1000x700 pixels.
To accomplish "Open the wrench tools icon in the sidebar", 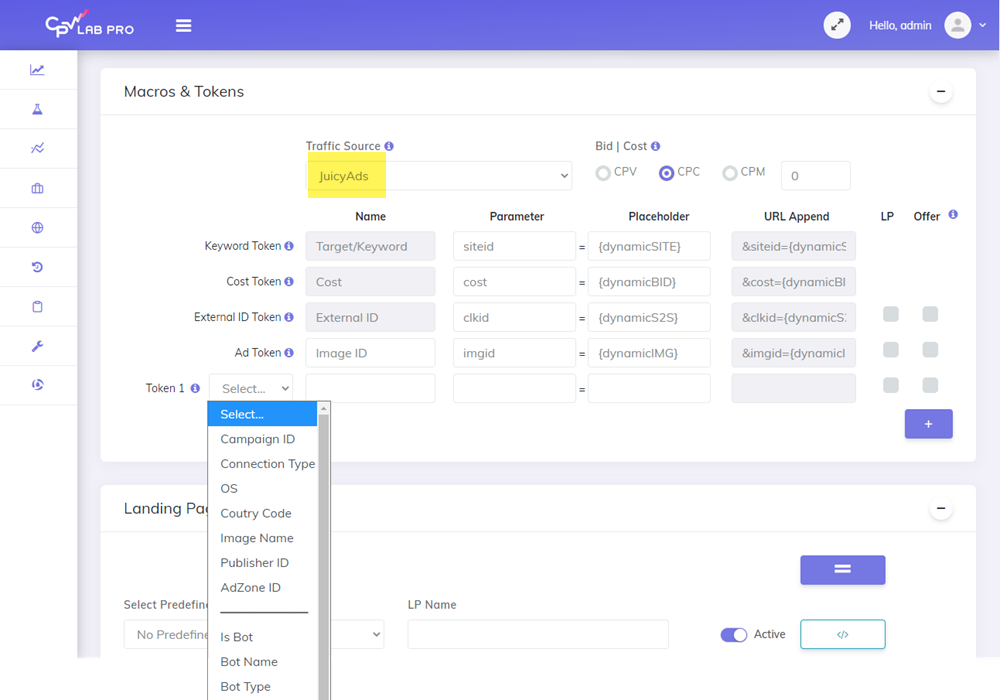I will 37,346.
